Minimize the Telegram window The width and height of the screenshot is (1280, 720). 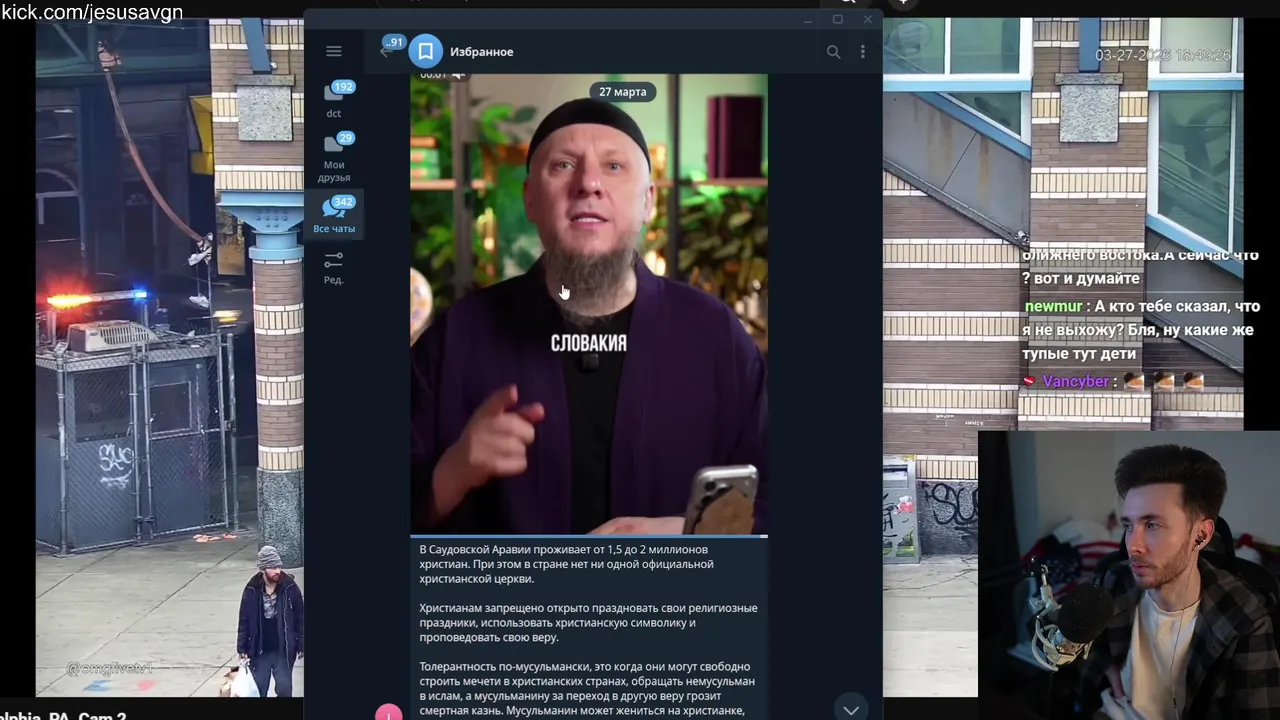pyautogui.click(x=808, y=20)
